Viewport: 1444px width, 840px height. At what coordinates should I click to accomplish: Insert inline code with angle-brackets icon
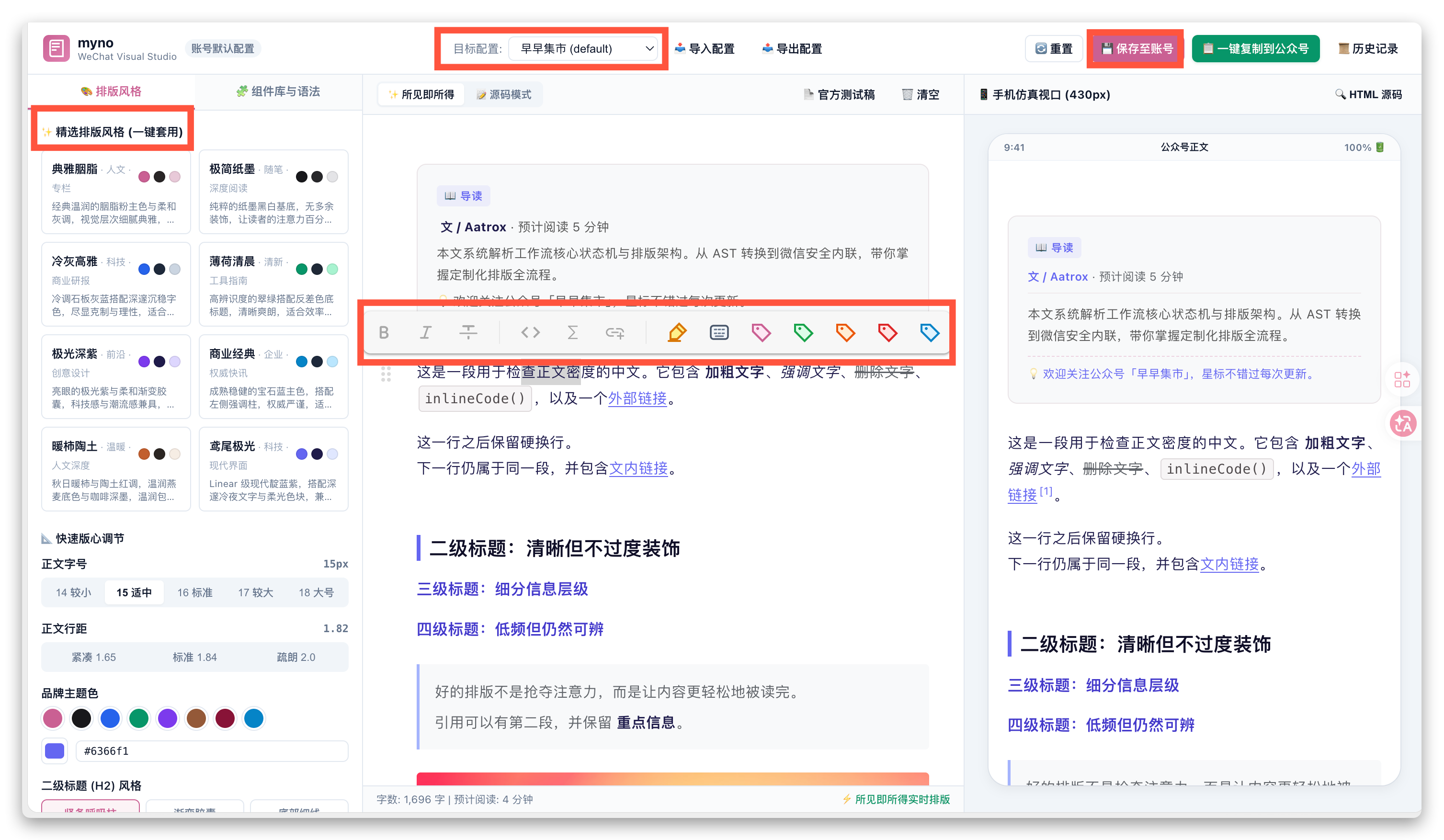(530, 332)
